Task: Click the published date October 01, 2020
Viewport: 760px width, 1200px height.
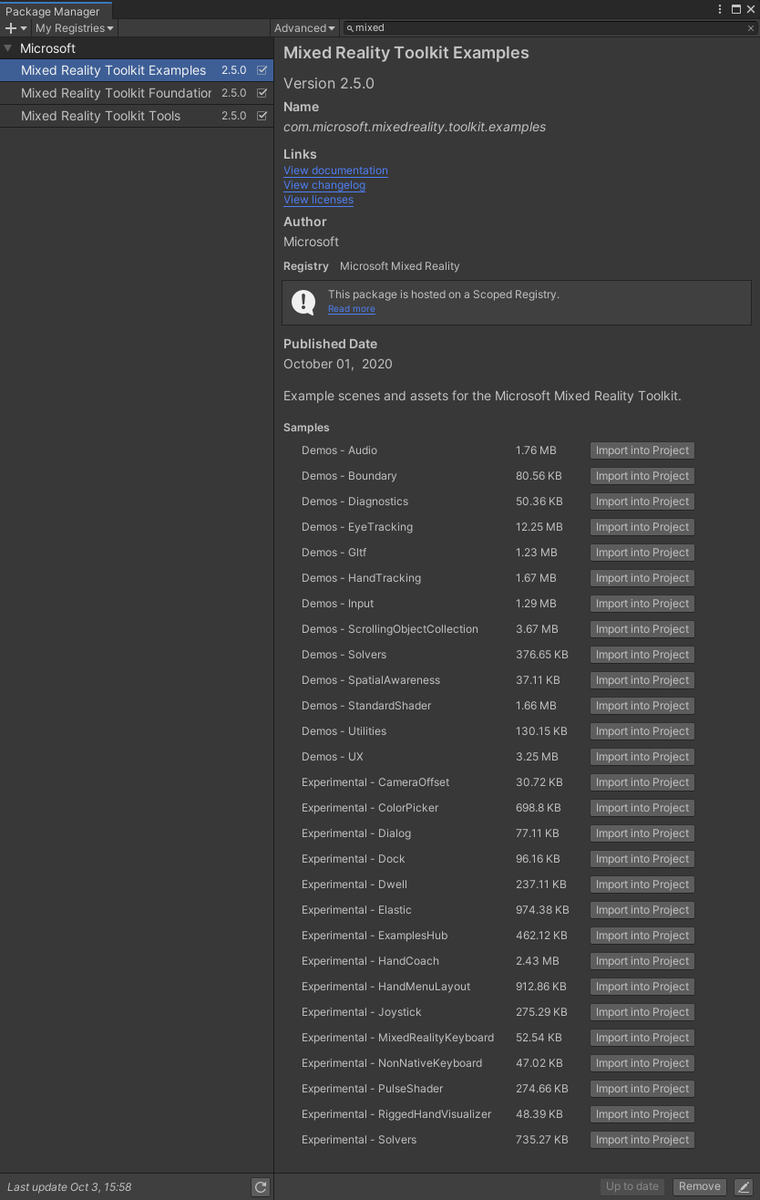Action: coord(338,364)
